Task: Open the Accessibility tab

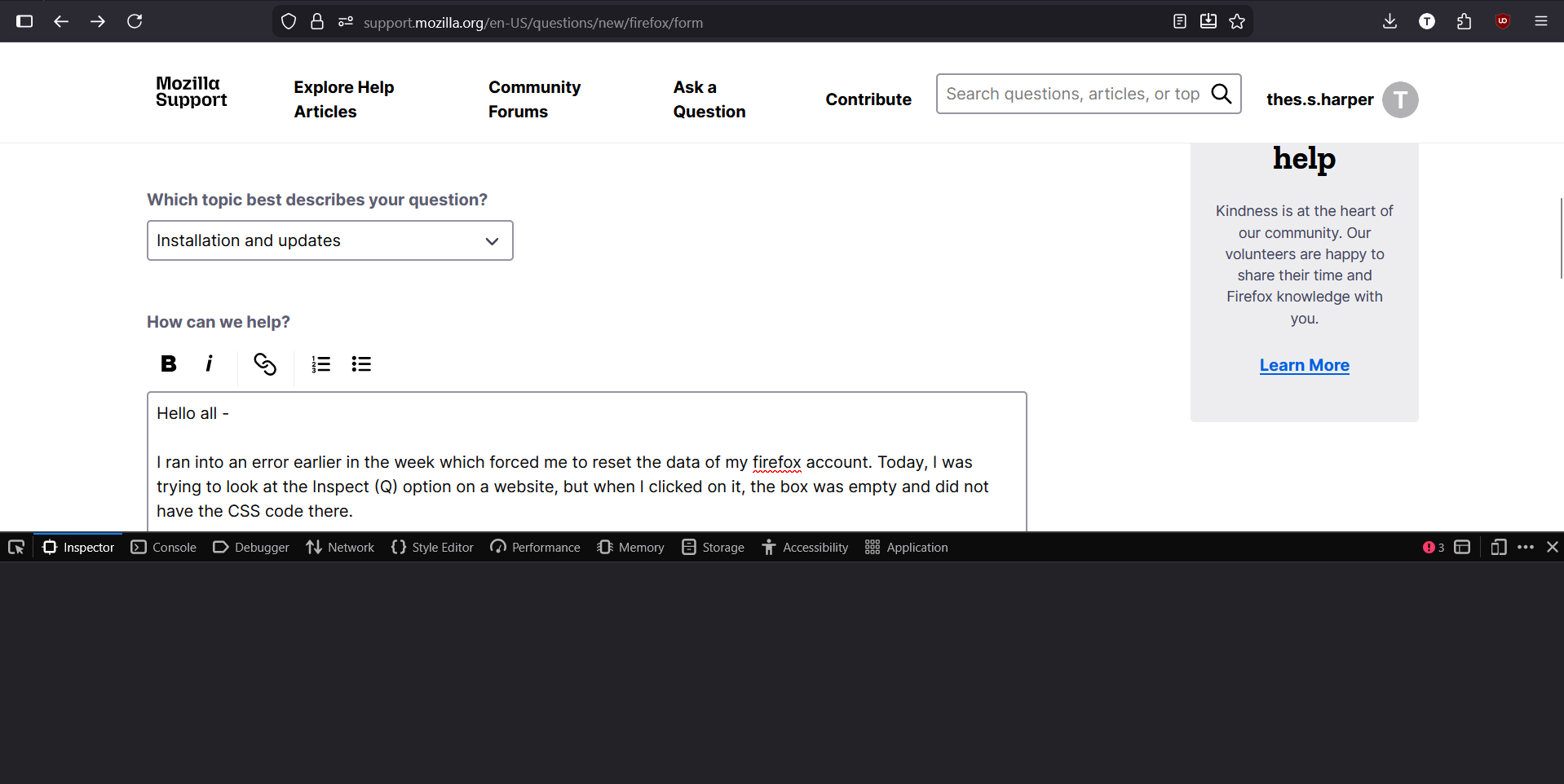Action: pyautogui.click(x=805, y=547)
